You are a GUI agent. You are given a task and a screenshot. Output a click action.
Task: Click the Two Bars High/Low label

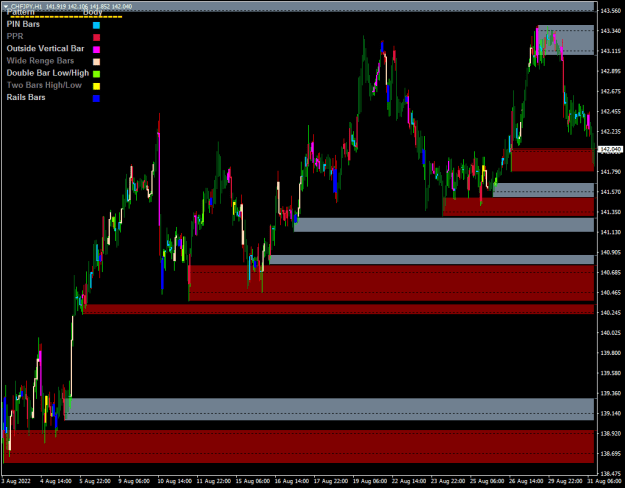coord(44,85)
